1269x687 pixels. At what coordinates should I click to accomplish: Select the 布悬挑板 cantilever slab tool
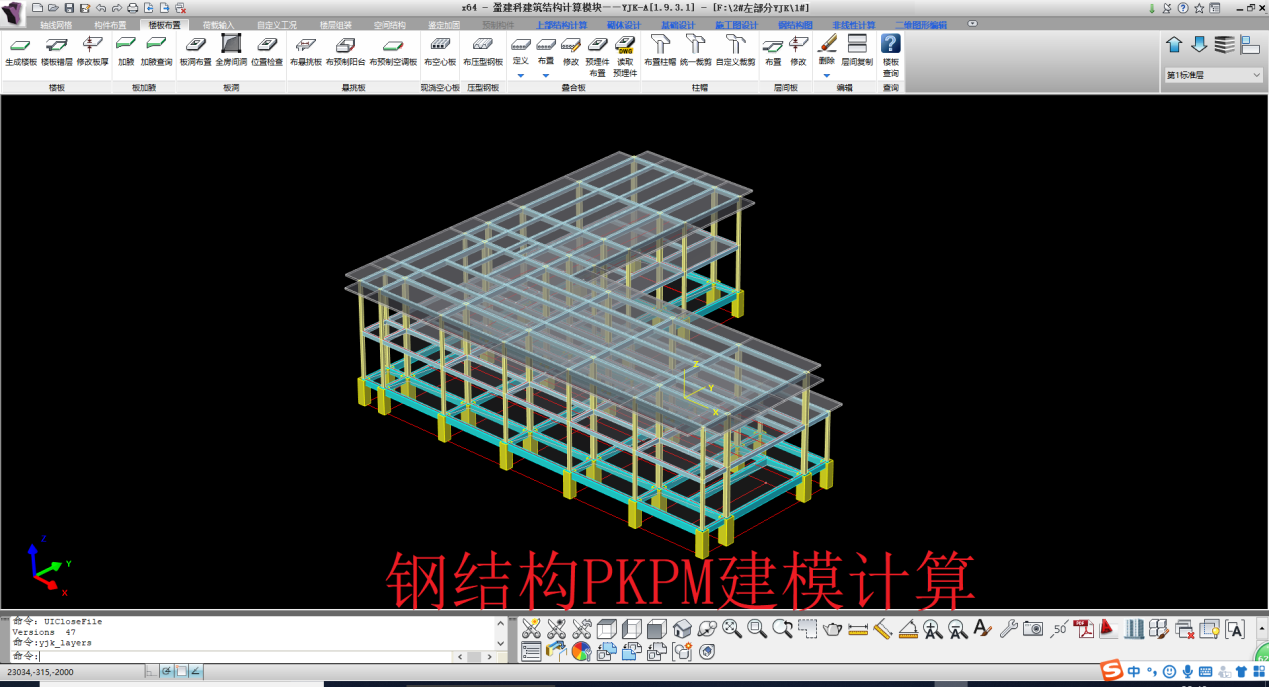coord(306,51)
